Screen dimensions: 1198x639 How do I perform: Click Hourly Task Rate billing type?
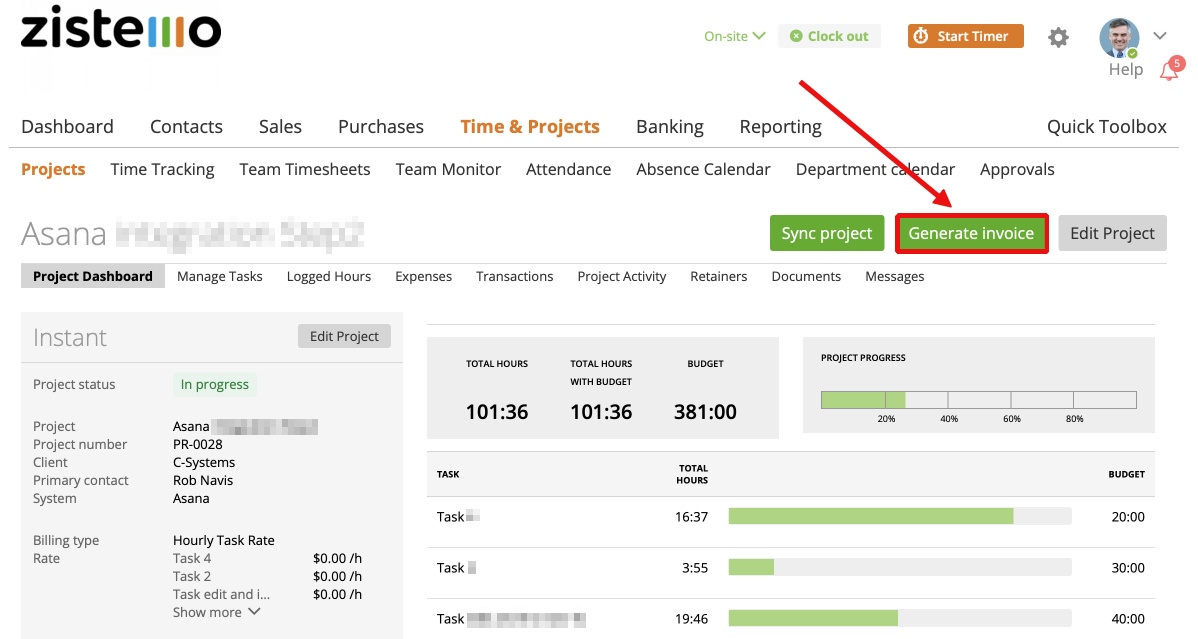click(224, 540)
